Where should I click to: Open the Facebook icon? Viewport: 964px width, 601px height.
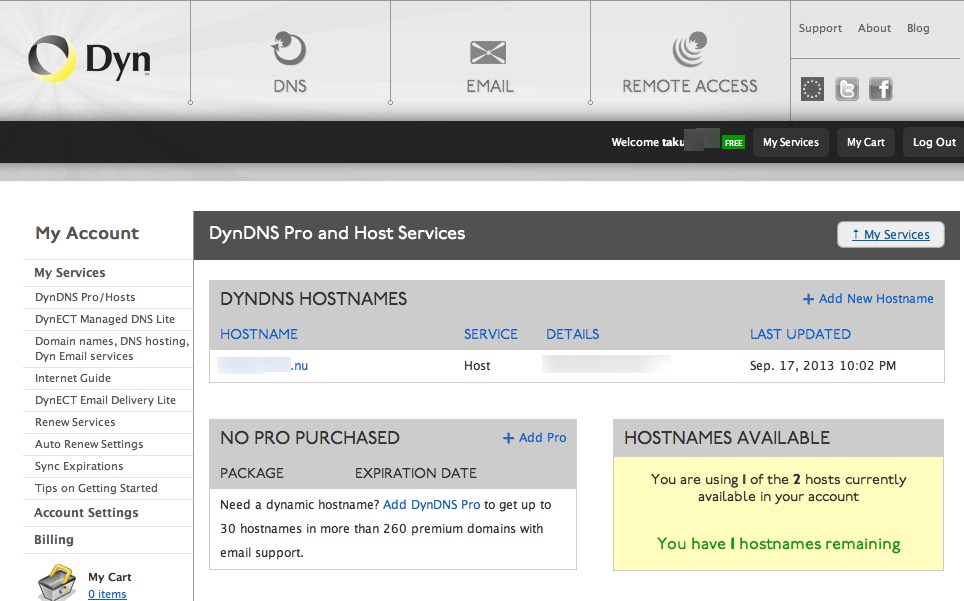point(880,89)
